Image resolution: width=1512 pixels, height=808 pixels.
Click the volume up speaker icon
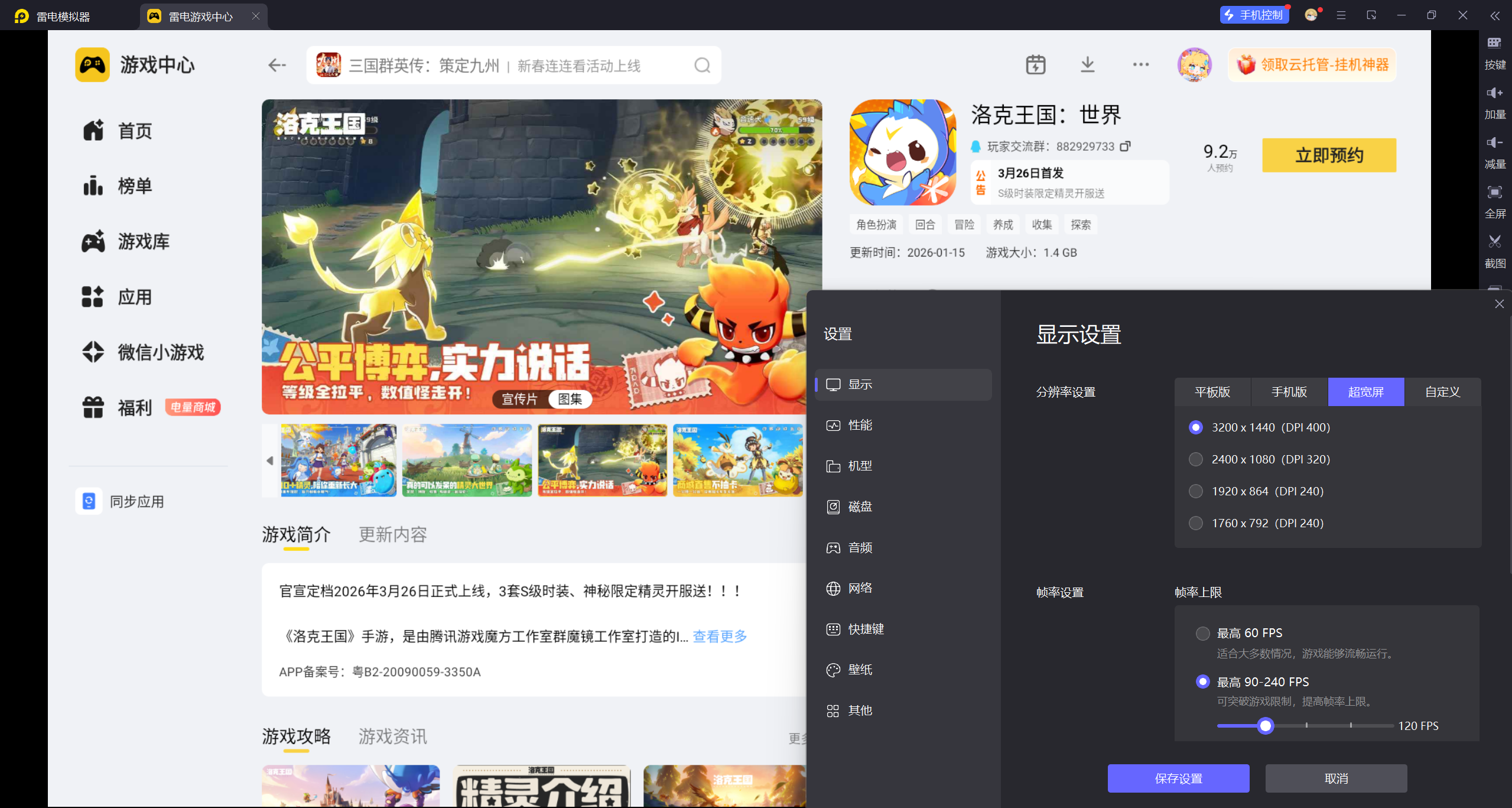[x=1494, y=93]
